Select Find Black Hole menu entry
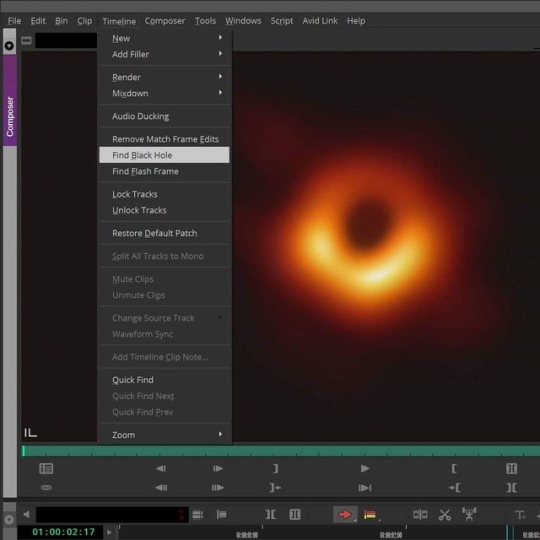This screenshot has width=540, height=540. pos(164,155)
